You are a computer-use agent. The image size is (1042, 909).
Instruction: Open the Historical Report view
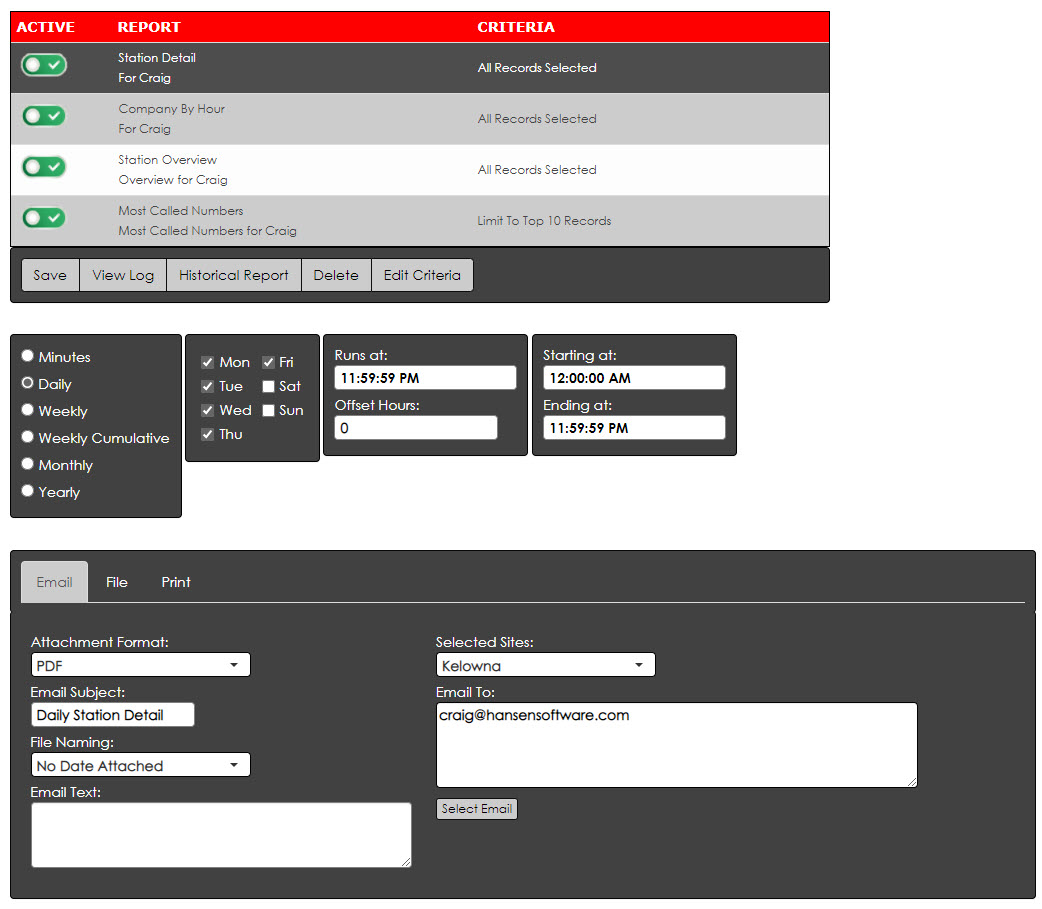(x=233, y=274)
